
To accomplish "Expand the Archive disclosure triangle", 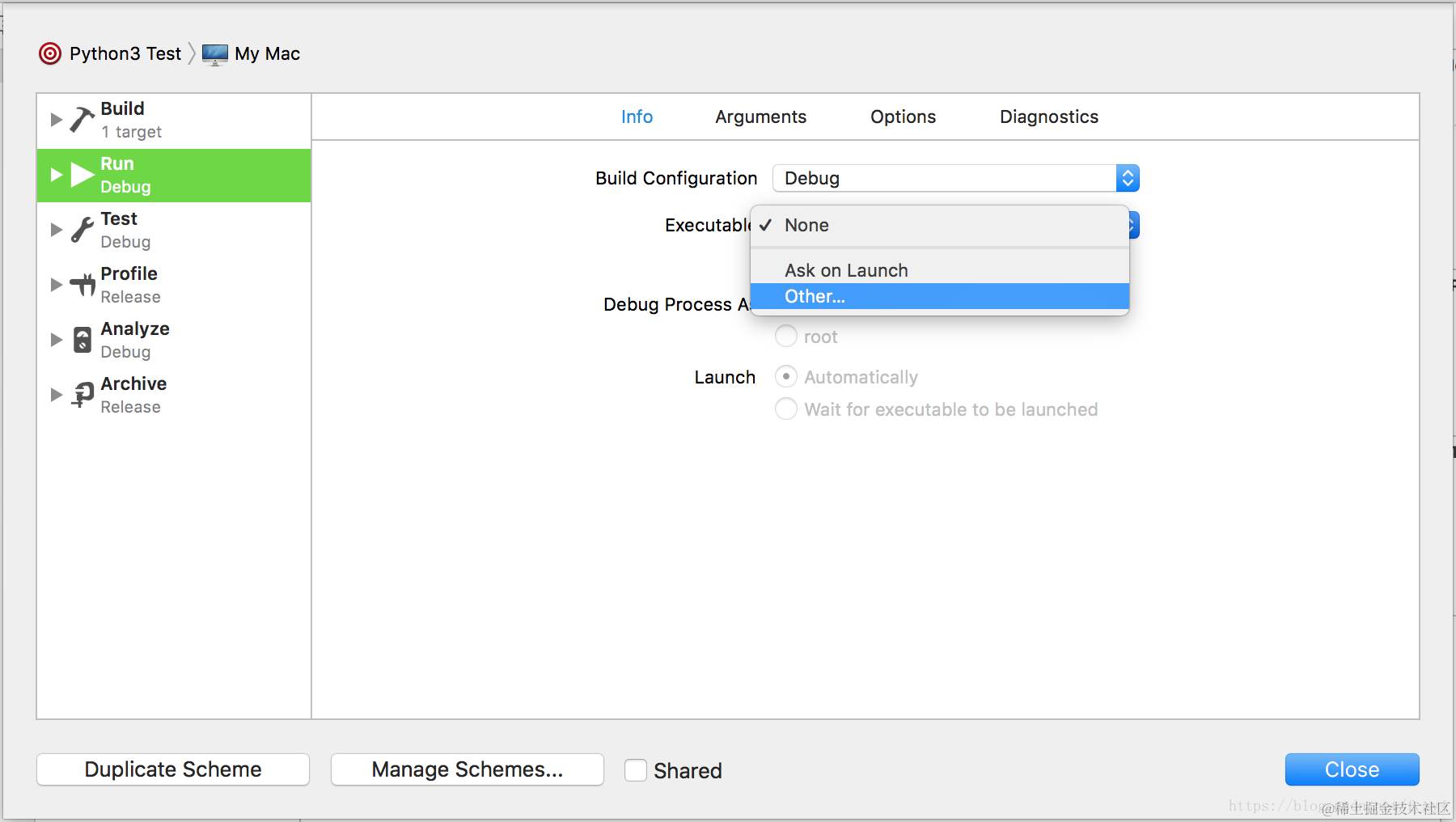I will pyautogui.click(x=57, y=395).
